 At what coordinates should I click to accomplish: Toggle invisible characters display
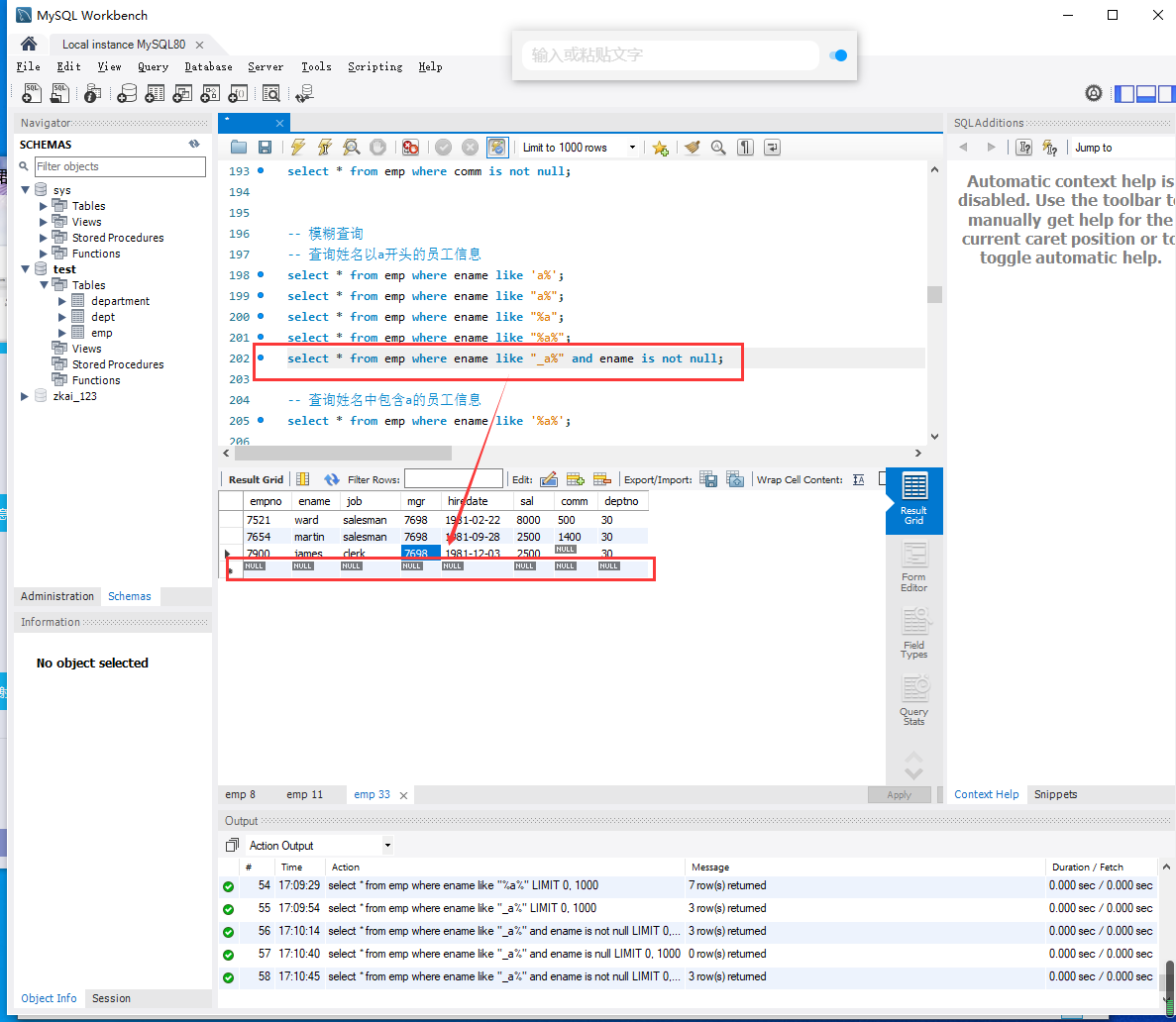745,148
